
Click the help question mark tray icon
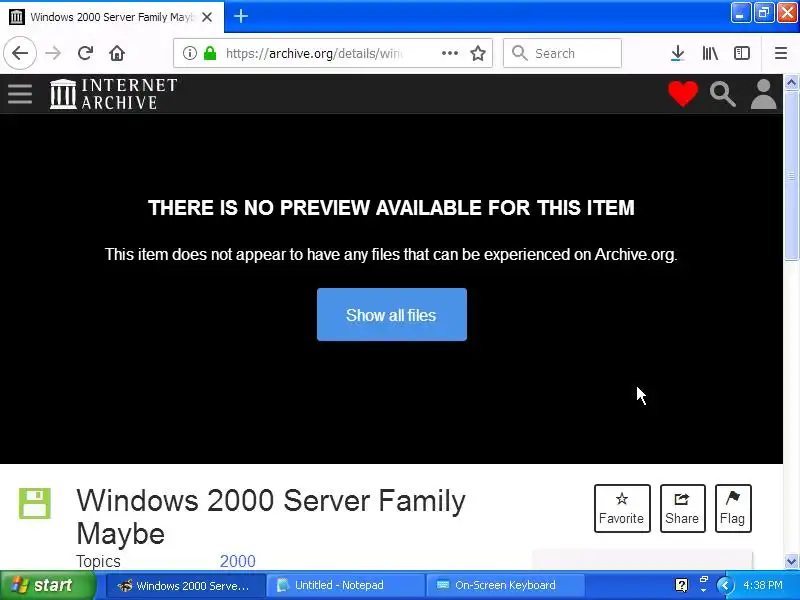coord(681,585)
